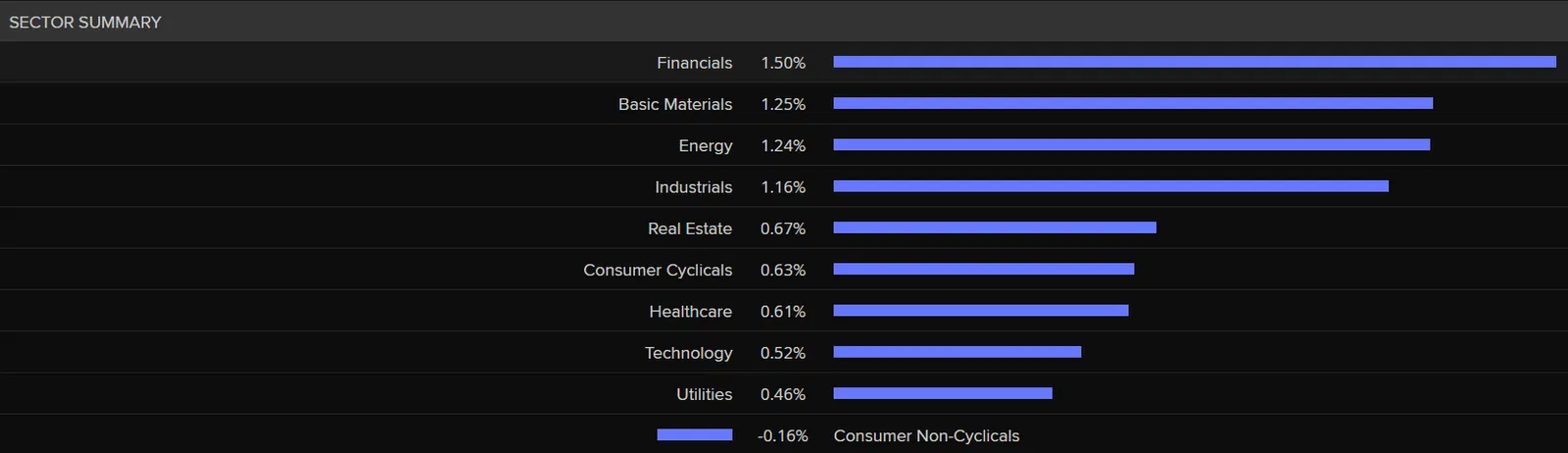Click the Technology sector bar

pyautogui.click(x=956, y=352)
